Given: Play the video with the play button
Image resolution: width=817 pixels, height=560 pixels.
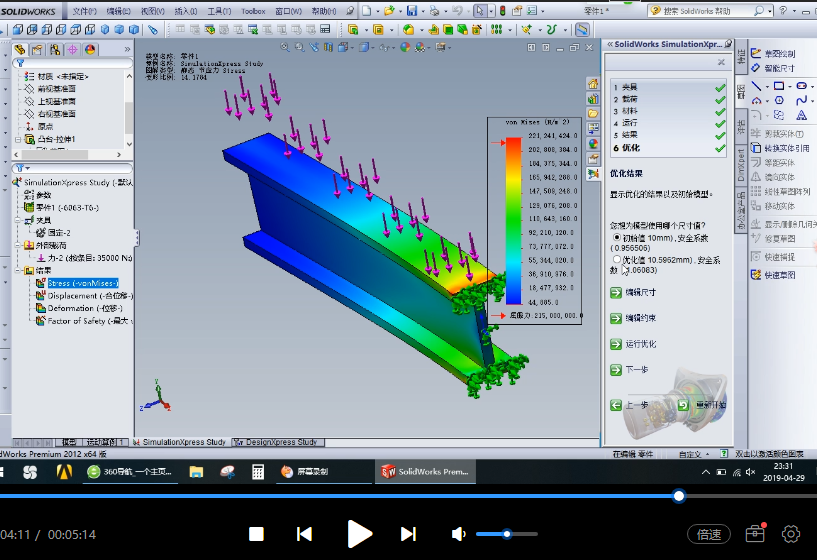Looking at the screenshot, I should [x=359, y=534].
